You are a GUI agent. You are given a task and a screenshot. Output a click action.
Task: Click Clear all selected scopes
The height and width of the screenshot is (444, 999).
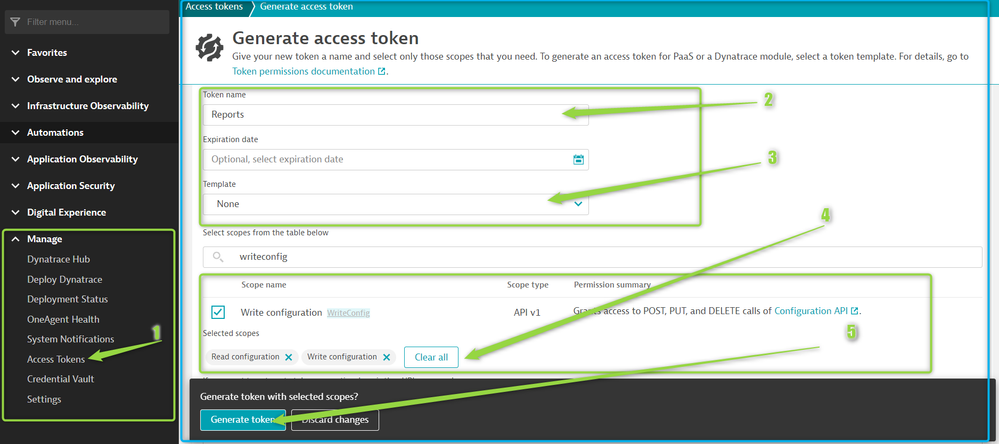(432, 357)
